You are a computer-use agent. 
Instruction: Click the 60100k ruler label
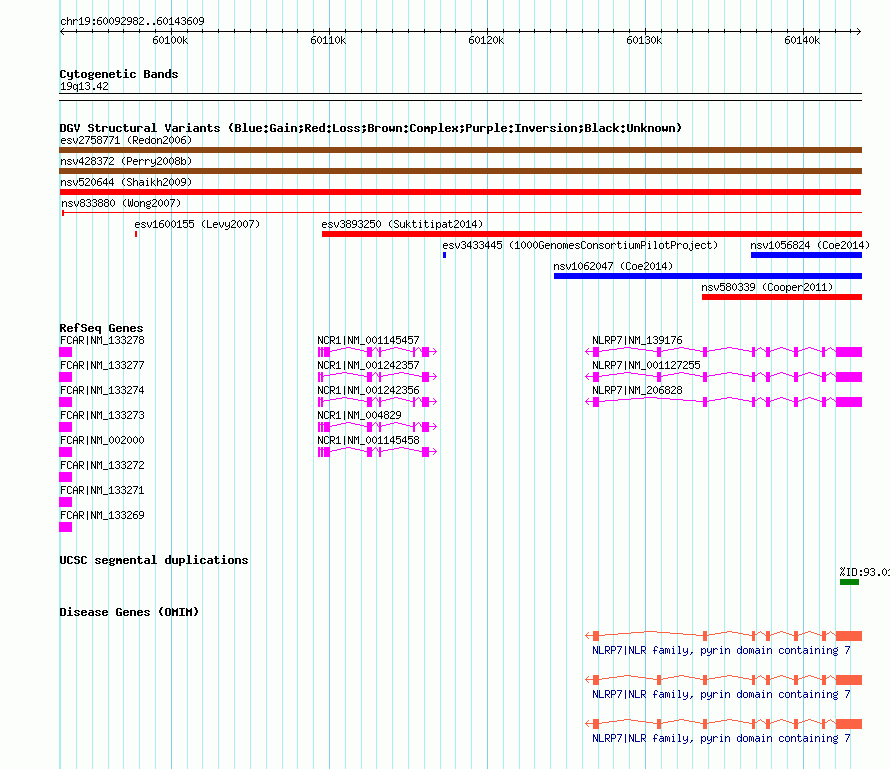[x=170, y=40]
